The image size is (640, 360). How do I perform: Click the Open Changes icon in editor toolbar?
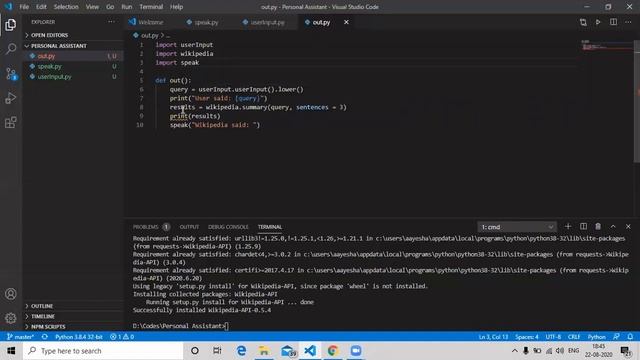[583, 22]
